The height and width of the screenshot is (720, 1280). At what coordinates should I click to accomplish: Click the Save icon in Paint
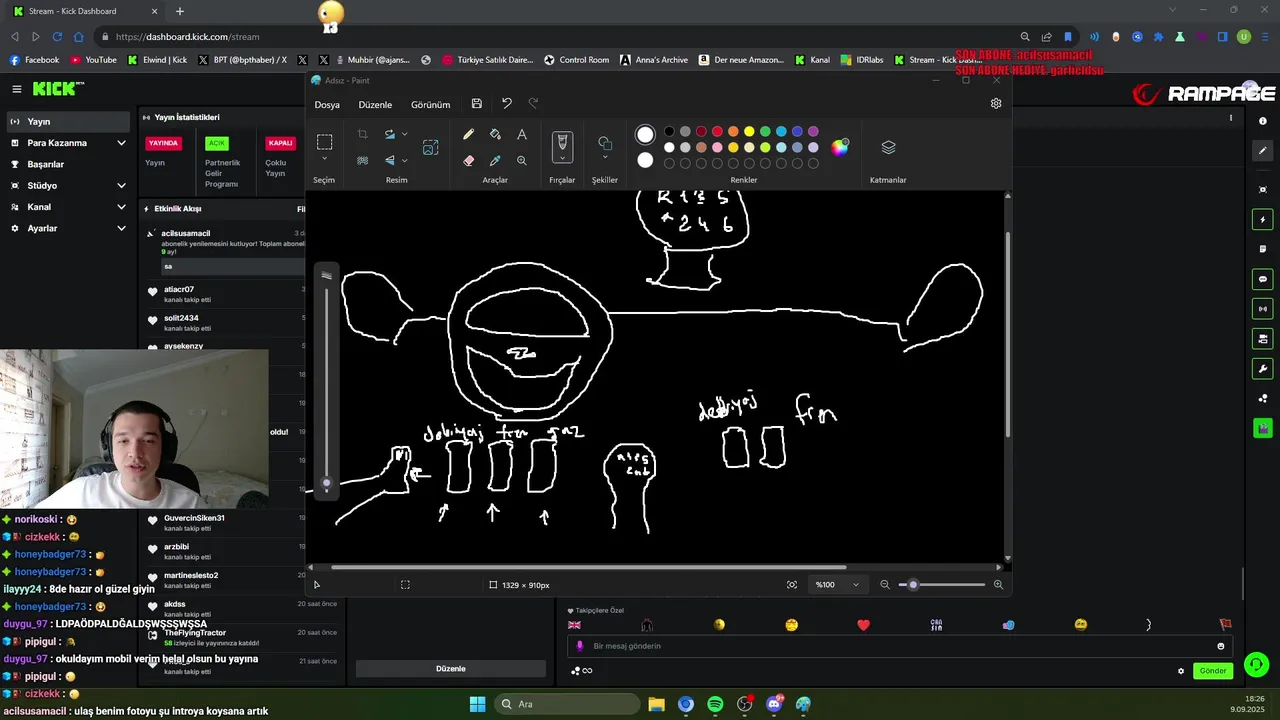coord(477,104)
